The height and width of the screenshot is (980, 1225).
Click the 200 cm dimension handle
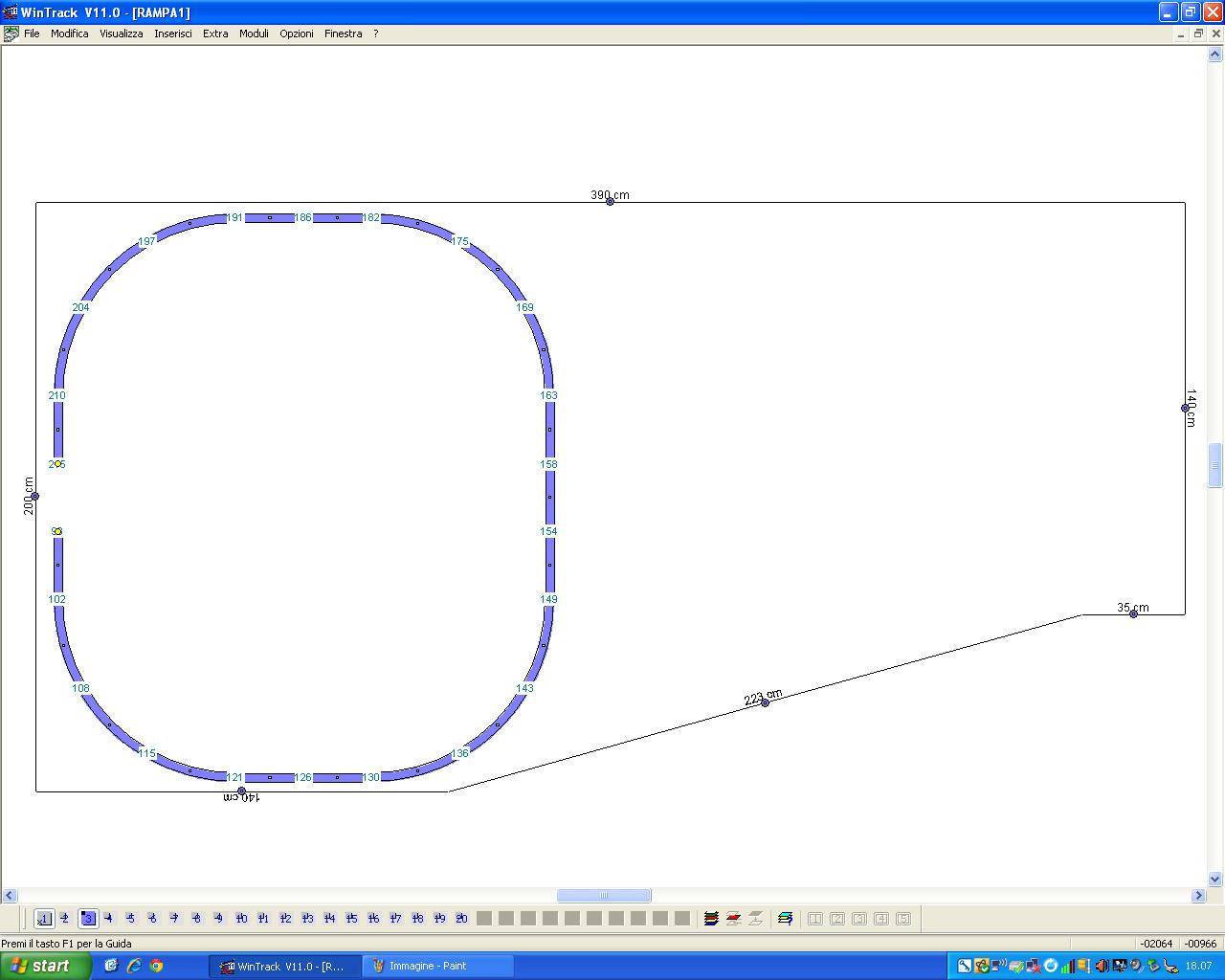(x=35, y=496)
